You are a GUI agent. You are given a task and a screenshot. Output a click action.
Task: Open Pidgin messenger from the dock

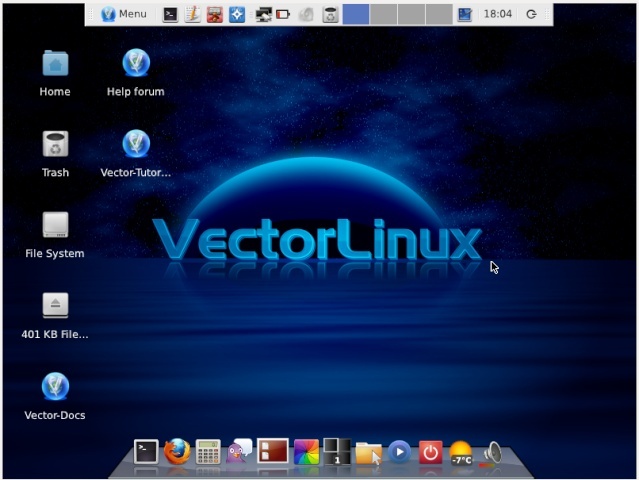239,451
